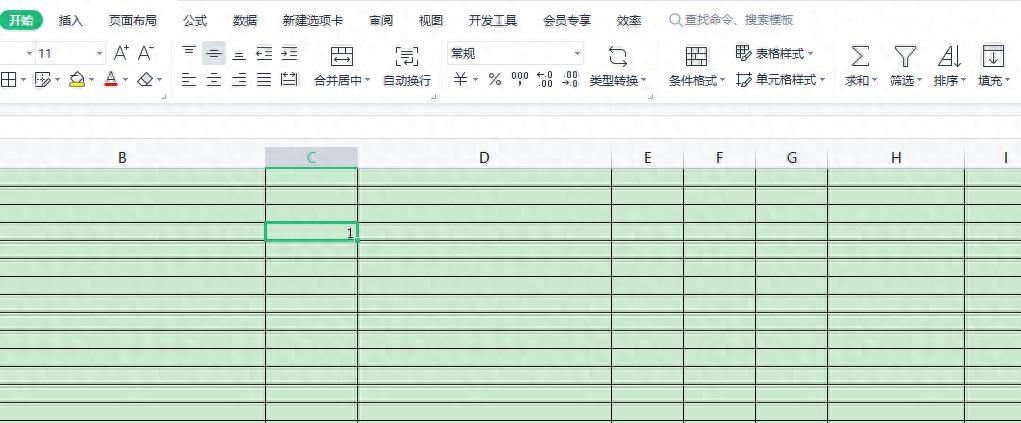This screenshot has width=1021, height=423.
Task: Click the draw border pencil icon
Action: click(42, 79)
